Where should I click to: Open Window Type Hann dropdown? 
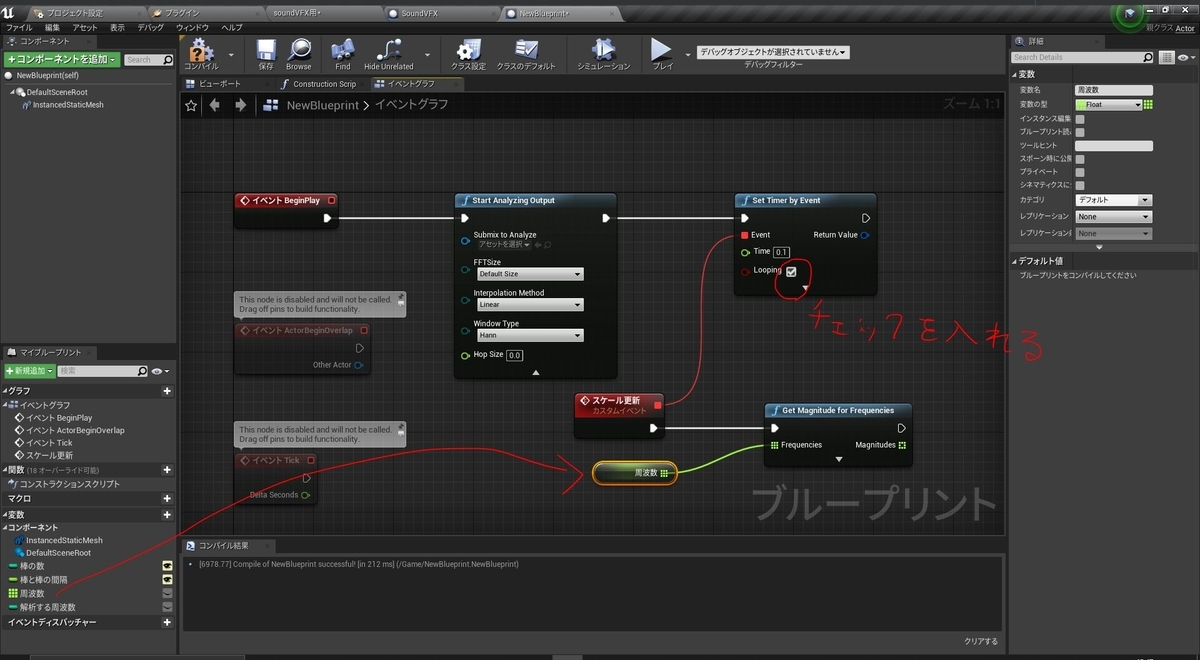pos(529,335)
